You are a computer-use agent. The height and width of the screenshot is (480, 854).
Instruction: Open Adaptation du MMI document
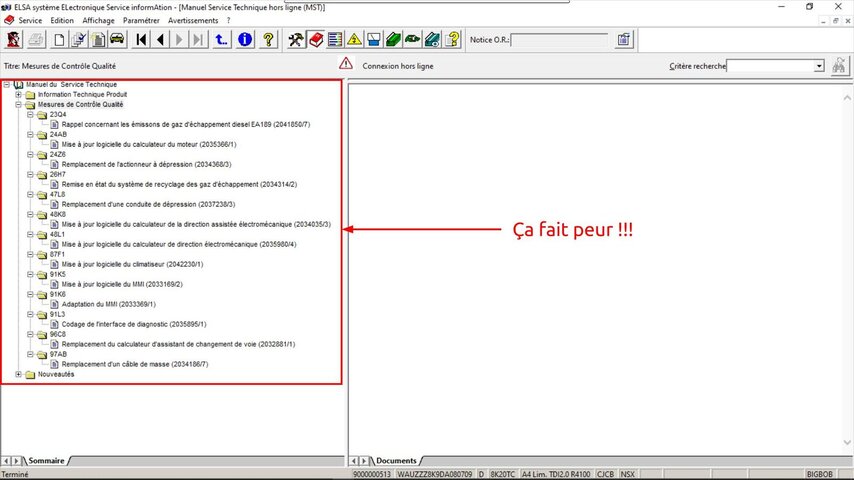point(108,305)
